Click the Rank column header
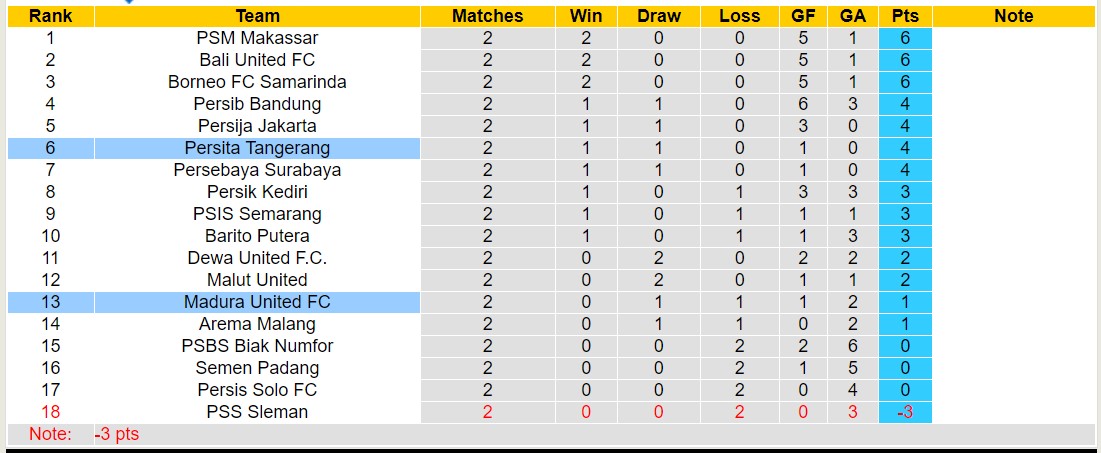The image size is (1101, 453). pyautogui.click(x=50, y=16)
